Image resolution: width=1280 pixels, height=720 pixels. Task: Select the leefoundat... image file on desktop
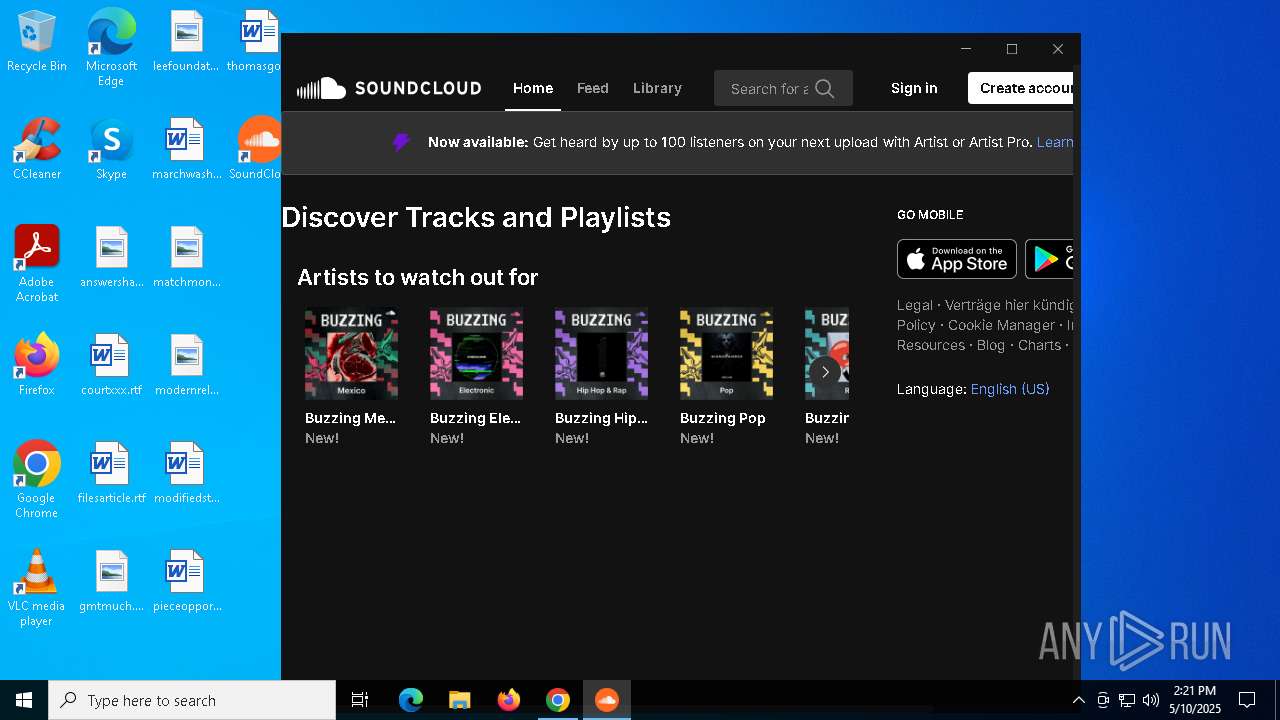click(x=186, y=41)
